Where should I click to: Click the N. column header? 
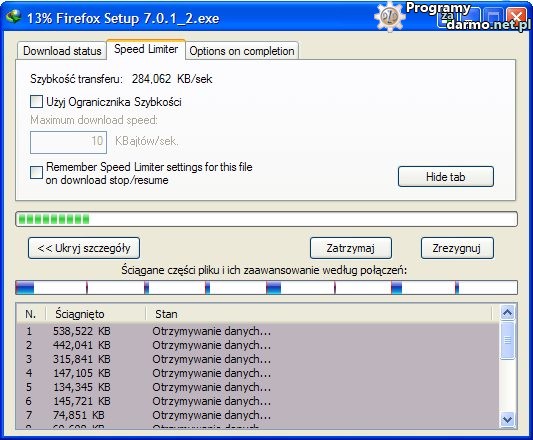pyautogui.click(x=31, y=314)
